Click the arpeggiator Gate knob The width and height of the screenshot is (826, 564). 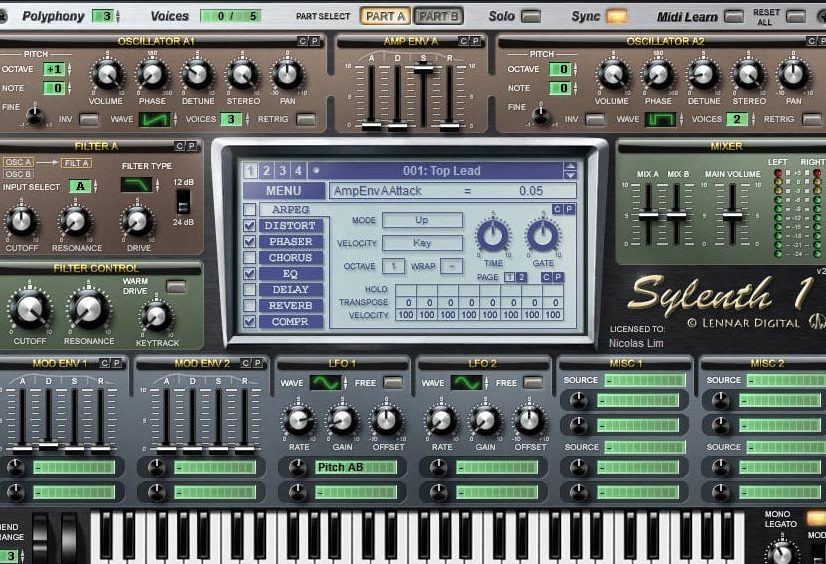tap(543, 235)
